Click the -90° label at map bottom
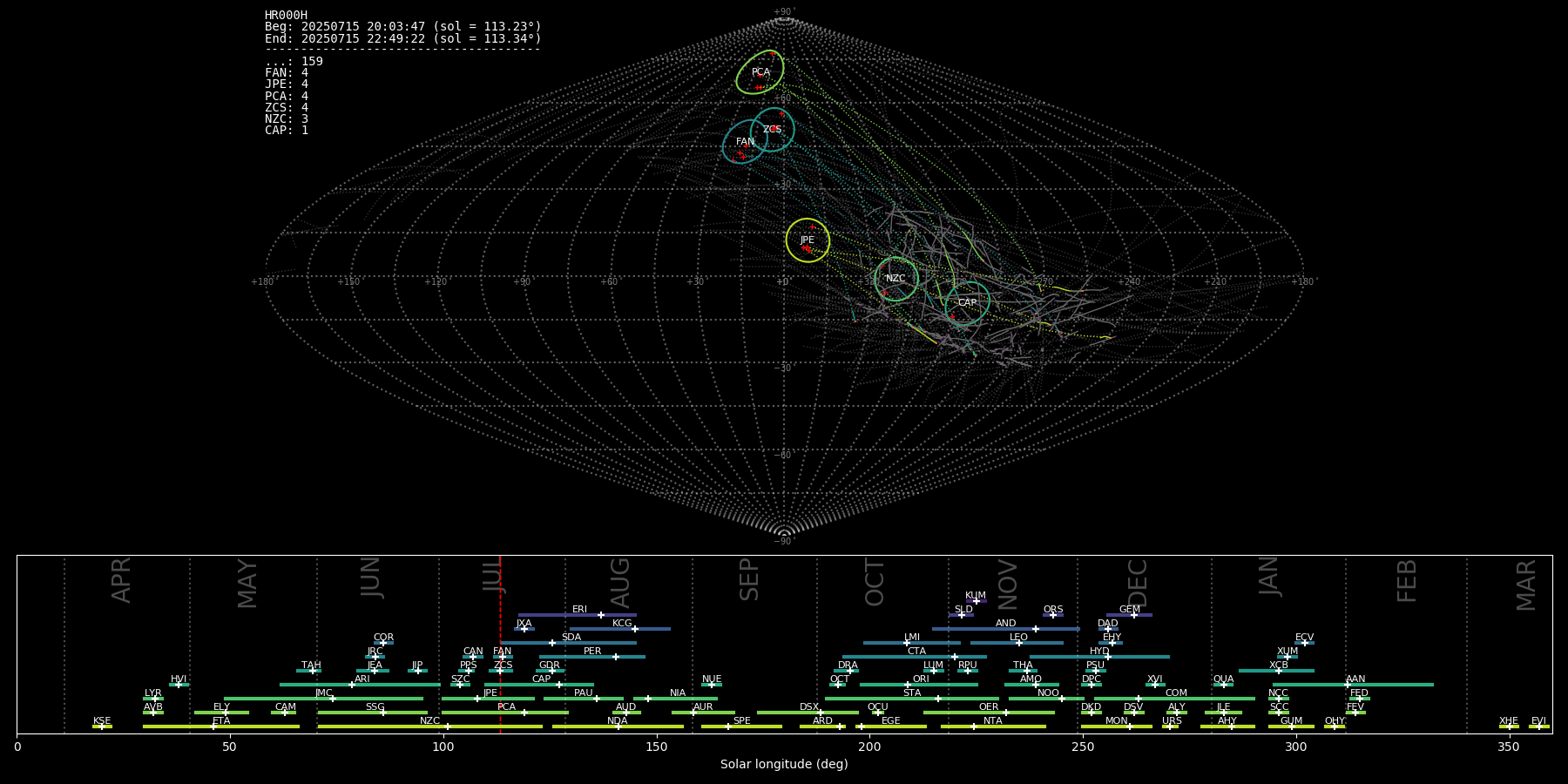The width and height of the screenshot is (1568, 784). click(784, 542)
